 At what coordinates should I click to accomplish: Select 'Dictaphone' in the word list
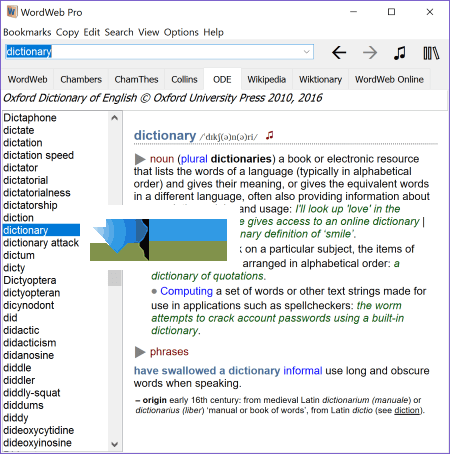click(30, 118)
